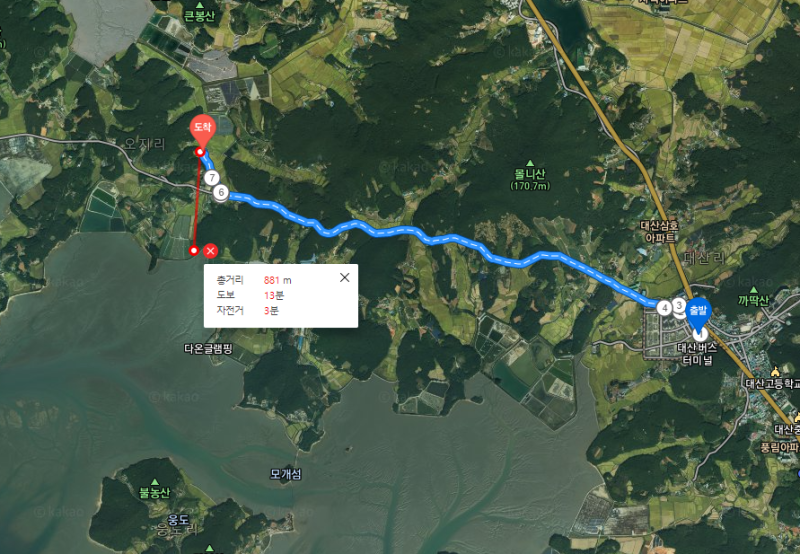Close the 총거리 distance info popup
Viewport: 800px width, 554px height.
(345, 277)
